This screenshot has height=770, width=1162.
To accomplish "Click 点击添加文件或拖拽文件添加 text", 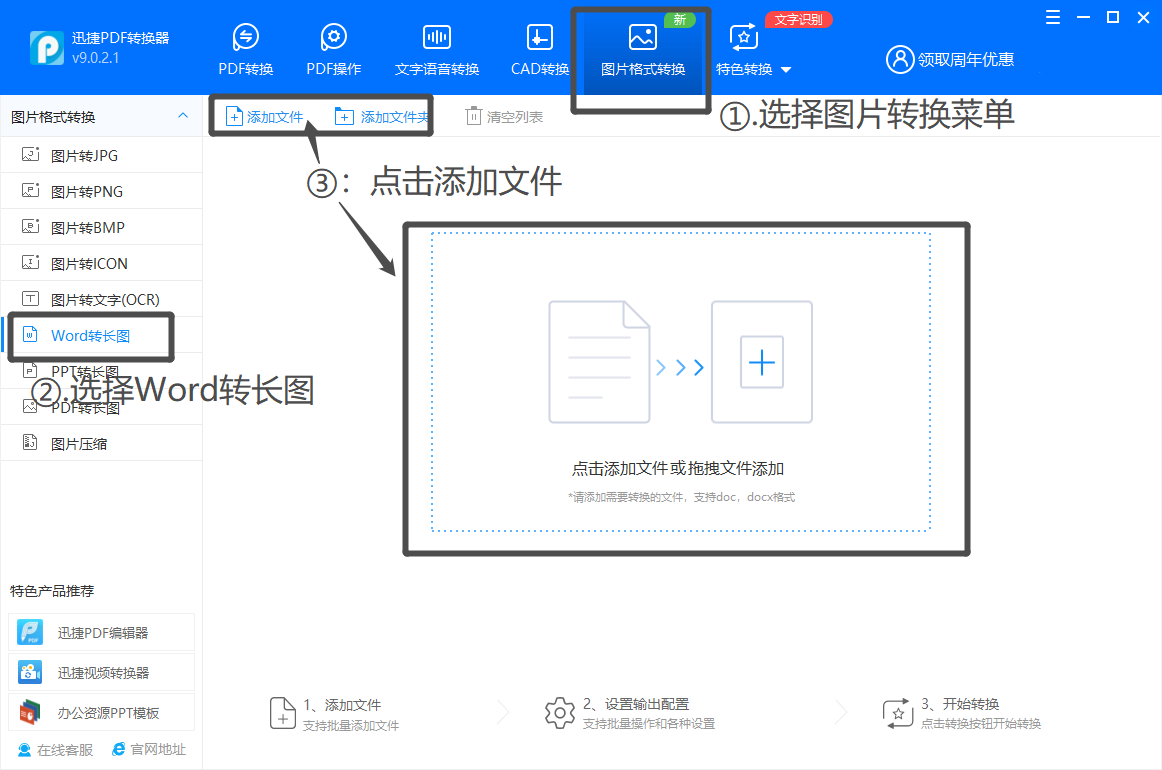I will [677, 468].
